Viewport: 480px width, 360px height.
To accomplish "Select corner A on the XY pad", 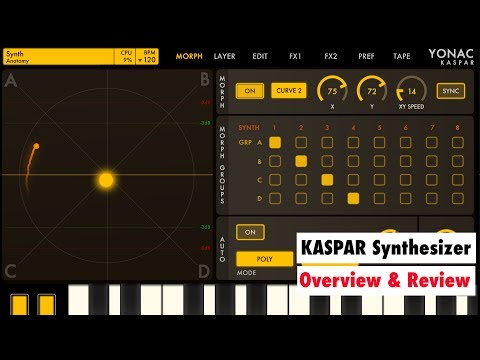I will pos(11,80).
